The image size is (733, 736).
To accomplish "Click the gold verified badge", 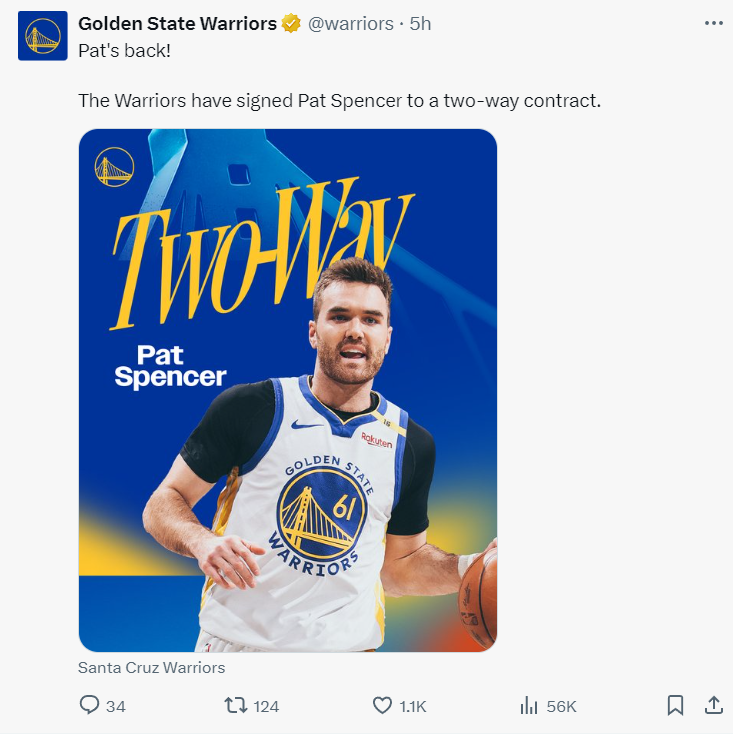I will click(291, 24).
